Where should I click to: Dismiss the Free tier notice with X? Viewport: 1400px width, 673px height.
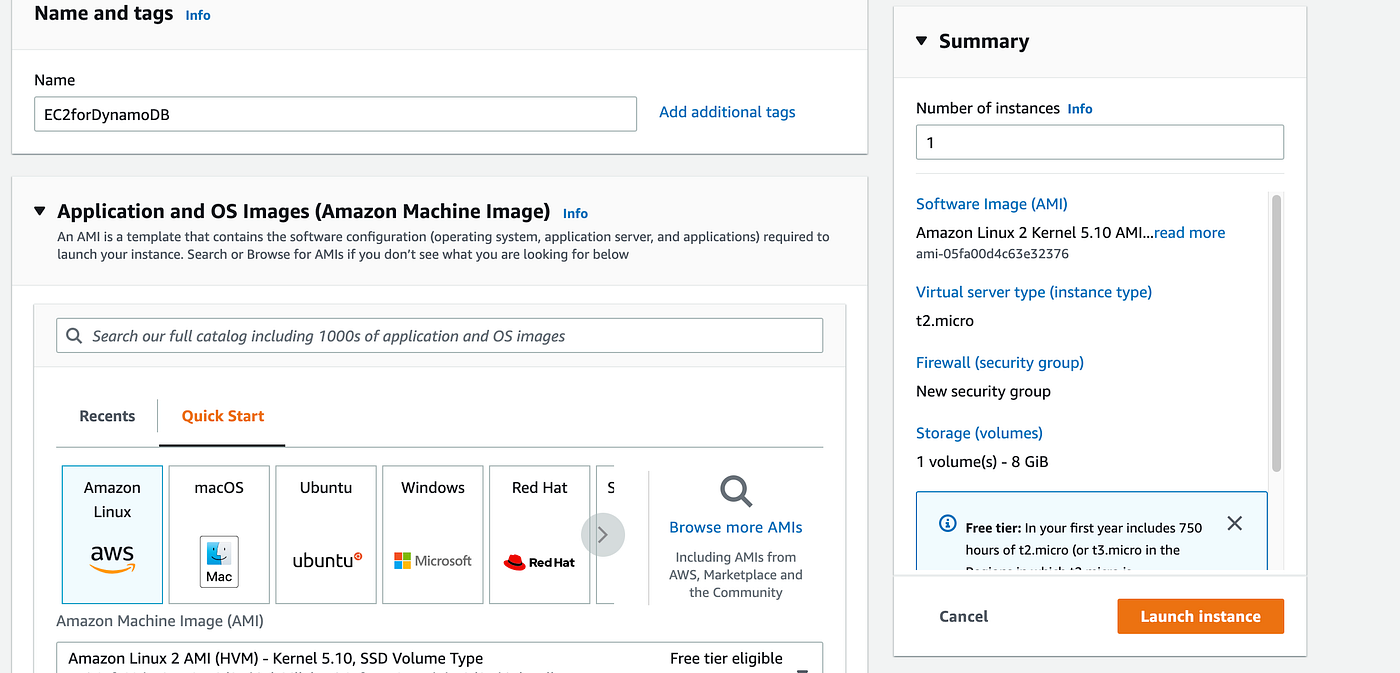(1235, 523)
